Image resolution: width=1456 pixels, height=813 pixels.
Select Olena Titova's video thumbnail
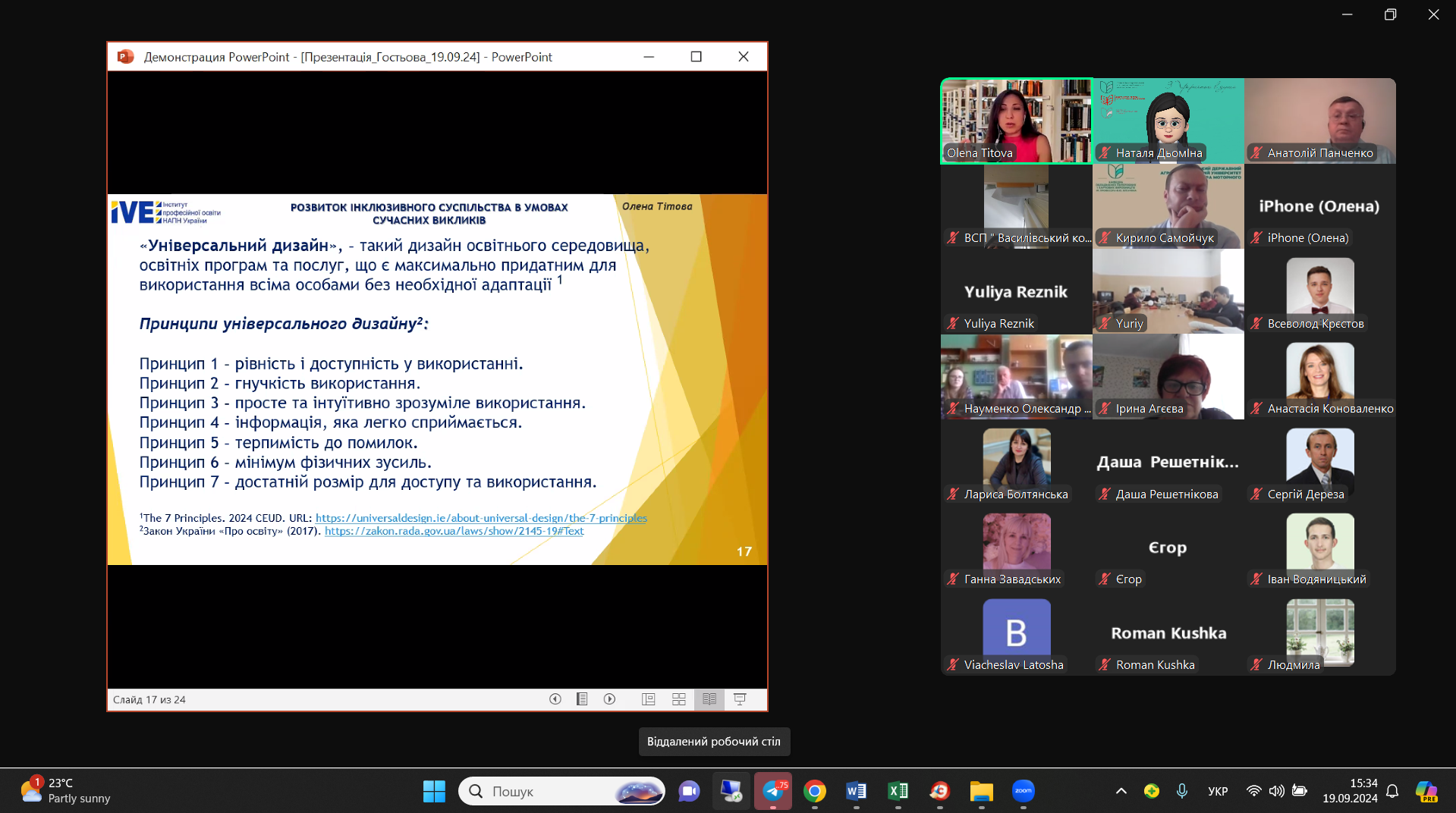1016,121
